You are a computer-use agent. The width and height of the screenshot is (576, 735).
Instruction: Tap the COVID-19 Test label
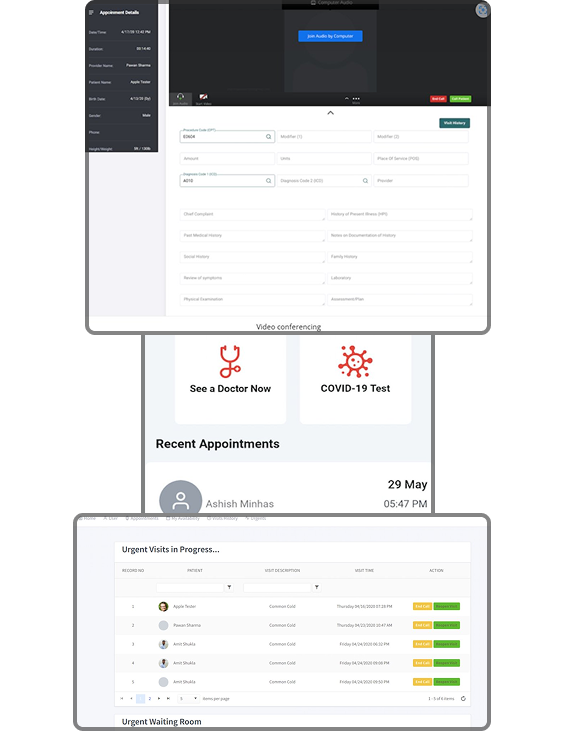pos(355,389)
